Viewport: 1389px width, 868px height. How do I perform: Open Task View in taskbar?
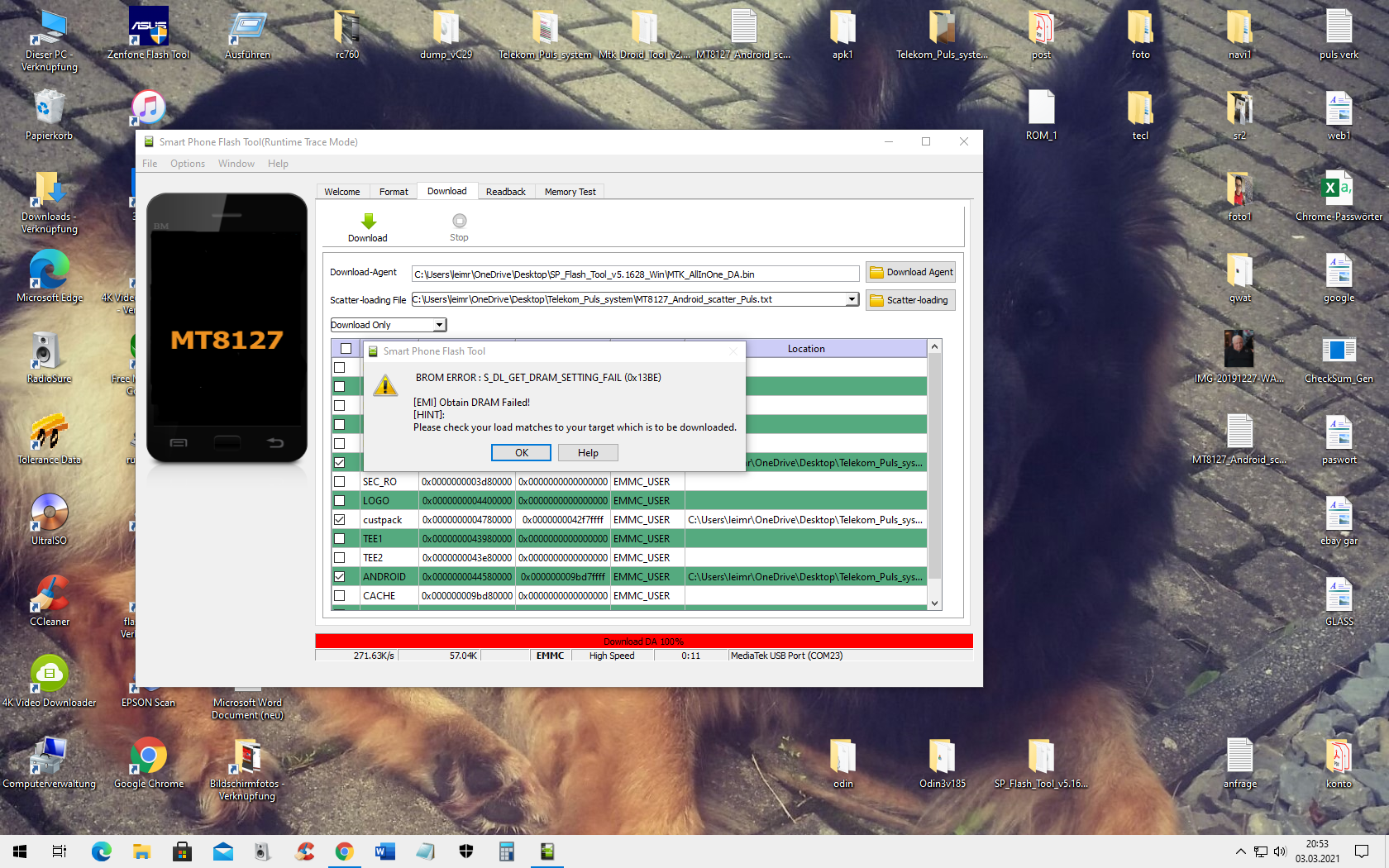60,851
